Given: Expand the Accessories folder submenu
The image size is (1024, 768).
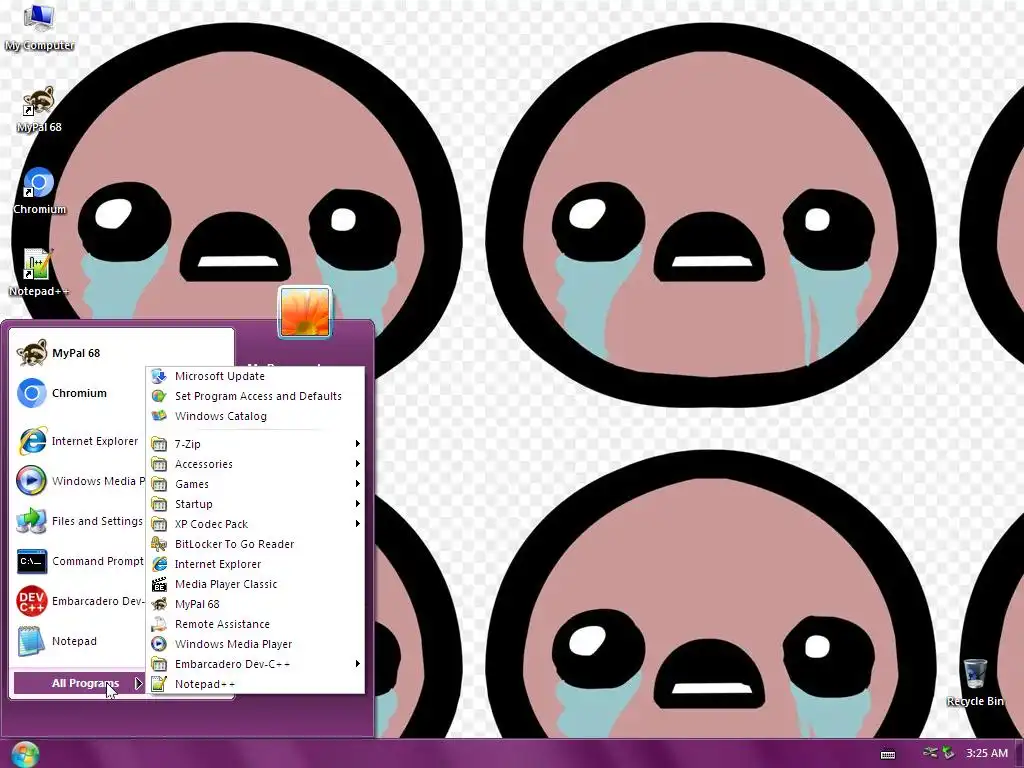Looking at the screenshot, I should click(255, 464).
